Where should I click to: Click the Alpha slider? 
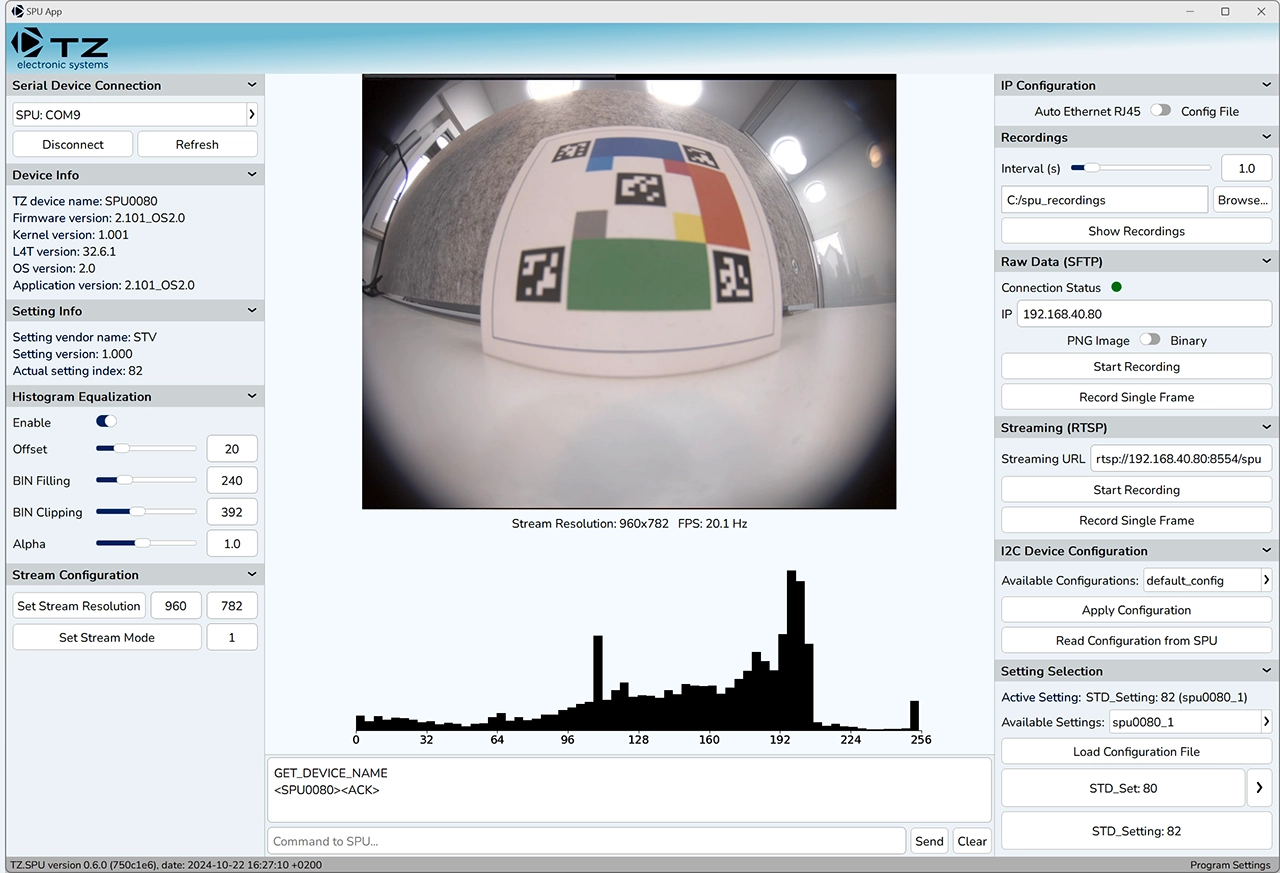pyautogui.click(x=146, y=543)
